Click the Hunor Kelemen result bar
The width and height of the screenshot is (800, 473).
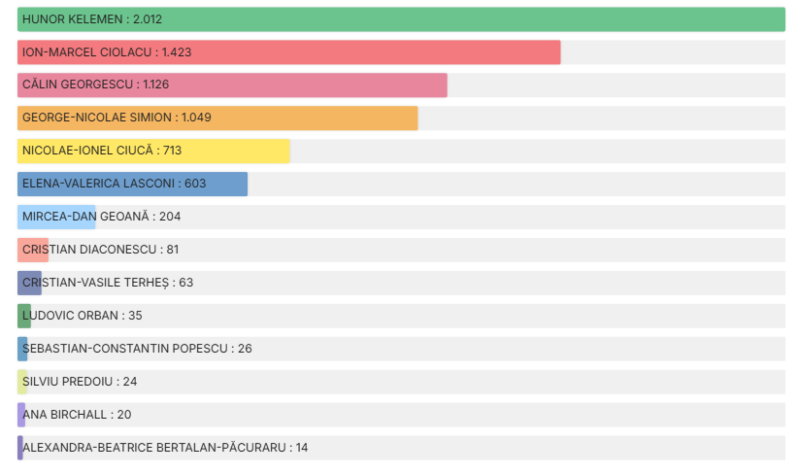[x=400, y=20]
